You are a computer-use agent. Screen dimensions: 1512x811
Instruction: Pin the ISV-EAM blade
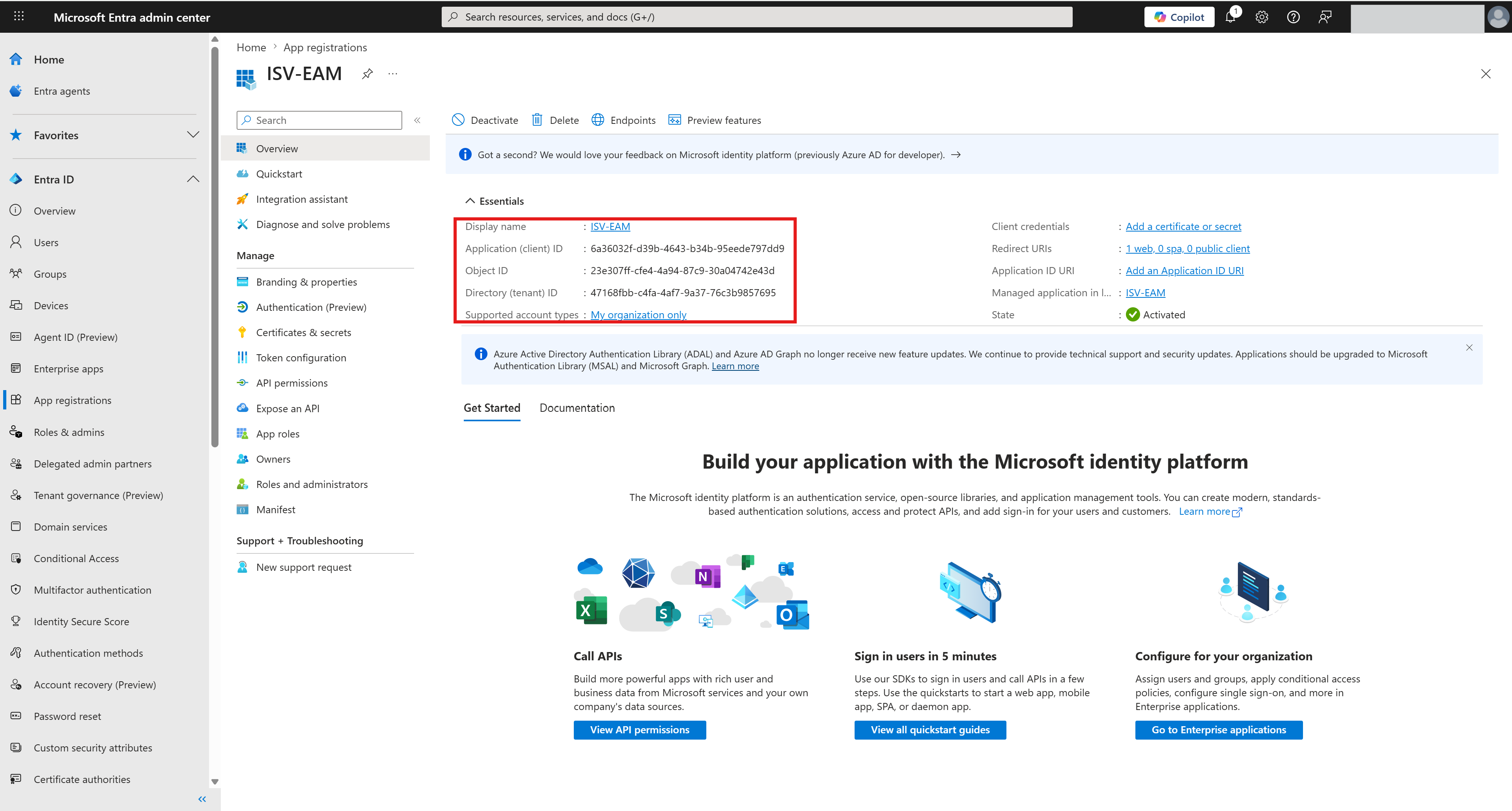click(368, 74)
